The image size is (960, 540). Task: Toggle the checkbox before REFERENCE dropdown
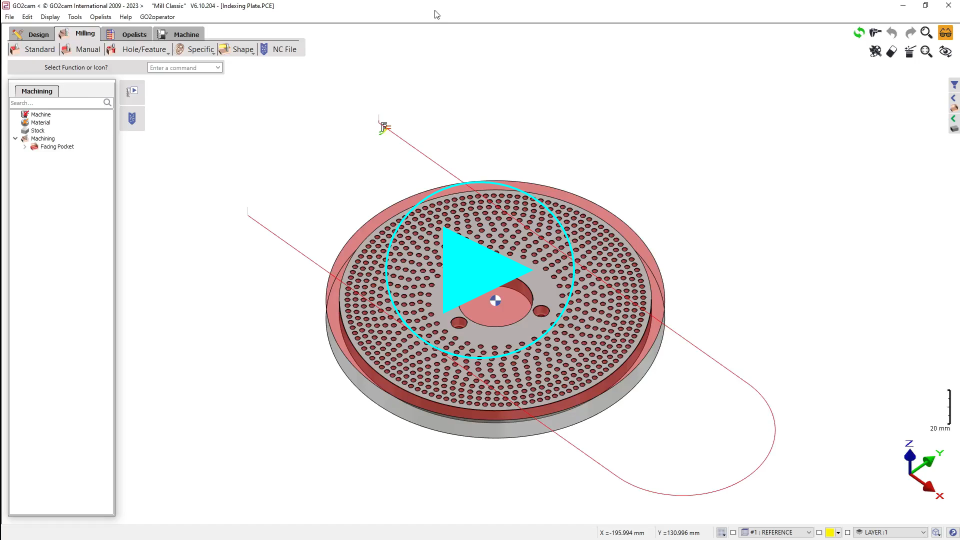(733, 532)
